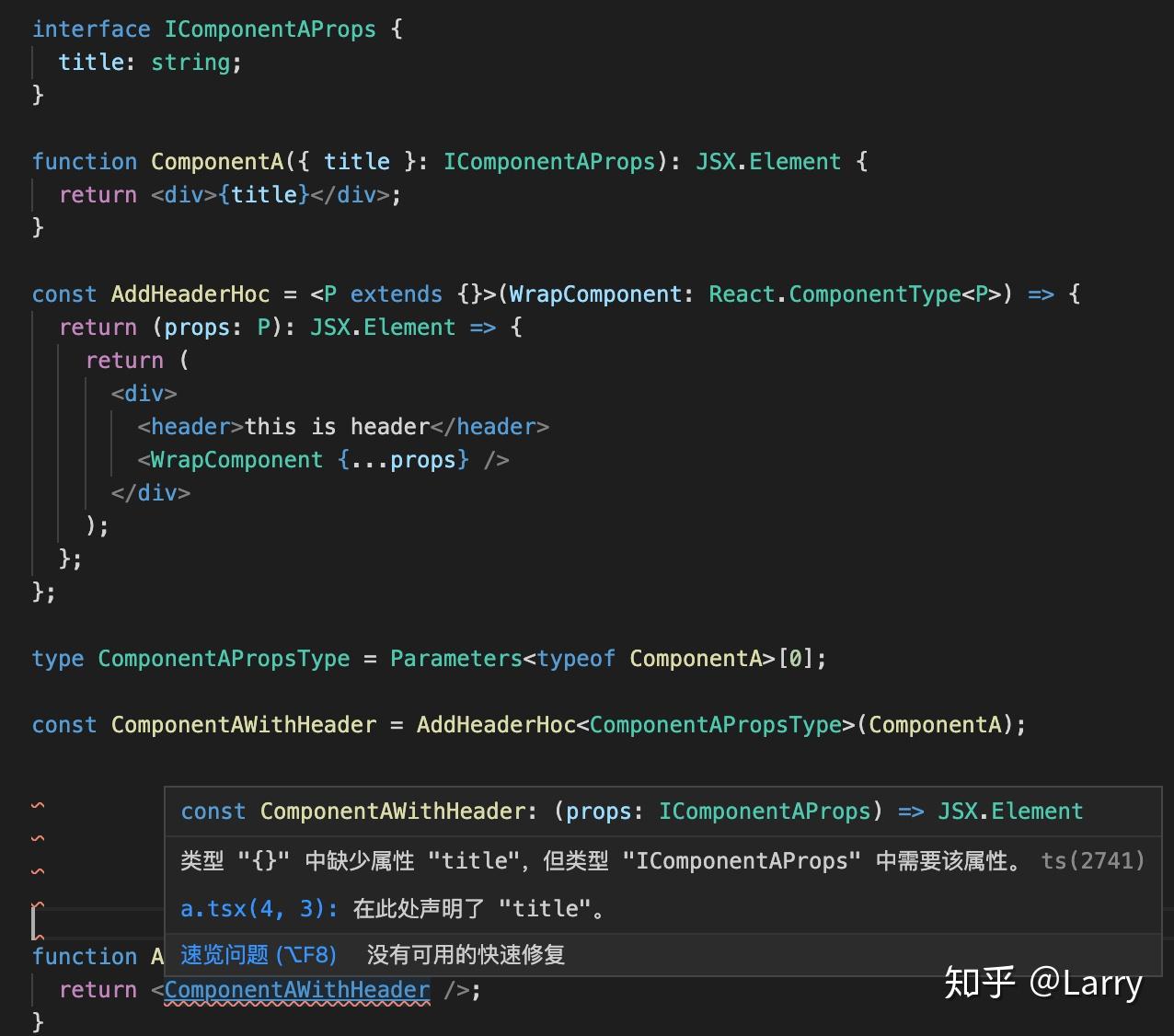Click the this is header text inside the header tag
1174x1036 pixels.
coord(337,426)
